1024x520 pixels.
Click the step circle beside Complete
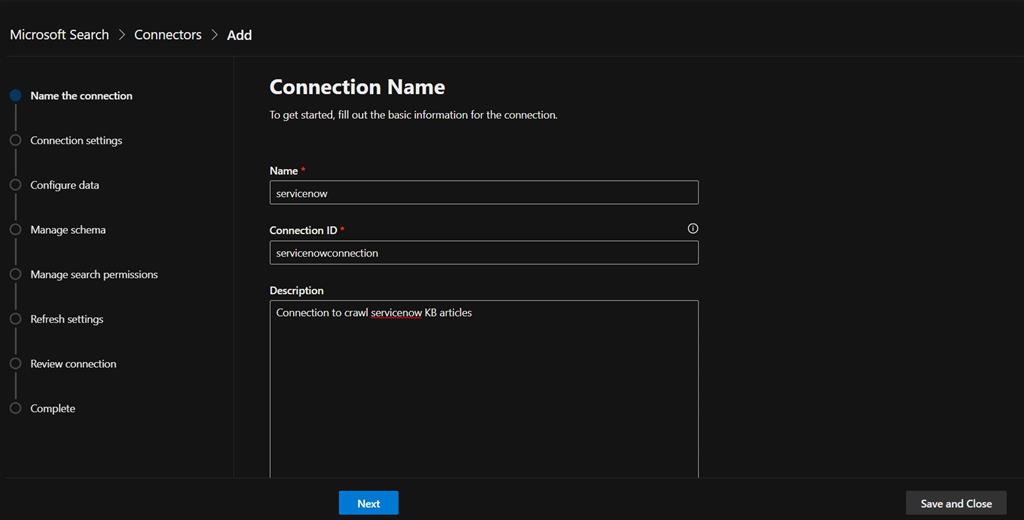pos(16,408)
